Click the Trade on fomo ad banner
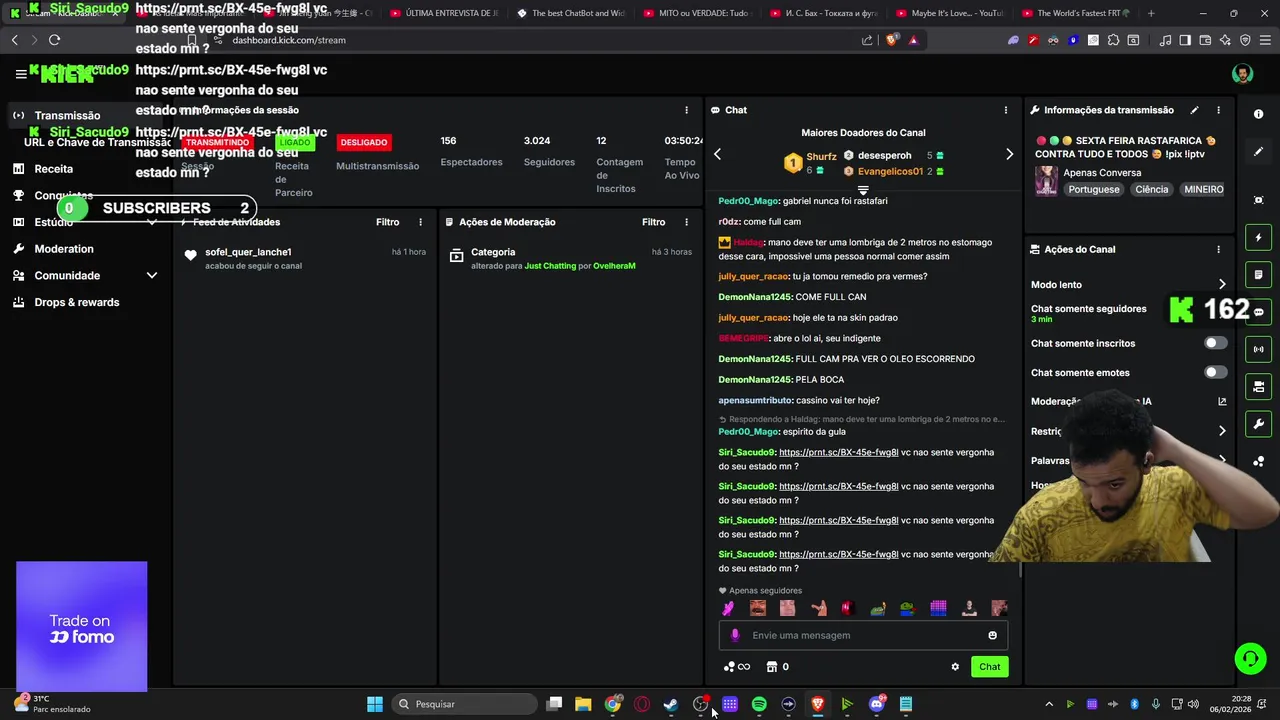This screenshot has height=720, width=1280. (x=81, y=627)
